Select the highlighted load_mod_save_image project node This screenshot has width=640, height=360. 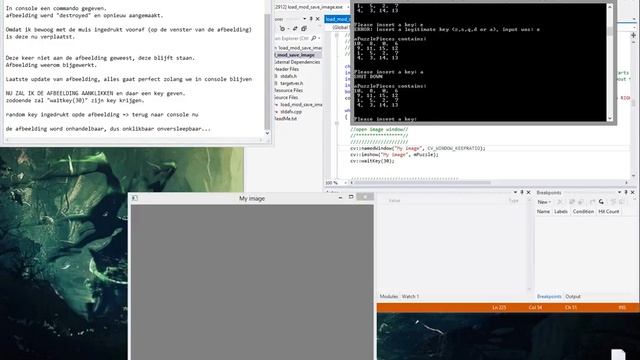tap(298, 55)
